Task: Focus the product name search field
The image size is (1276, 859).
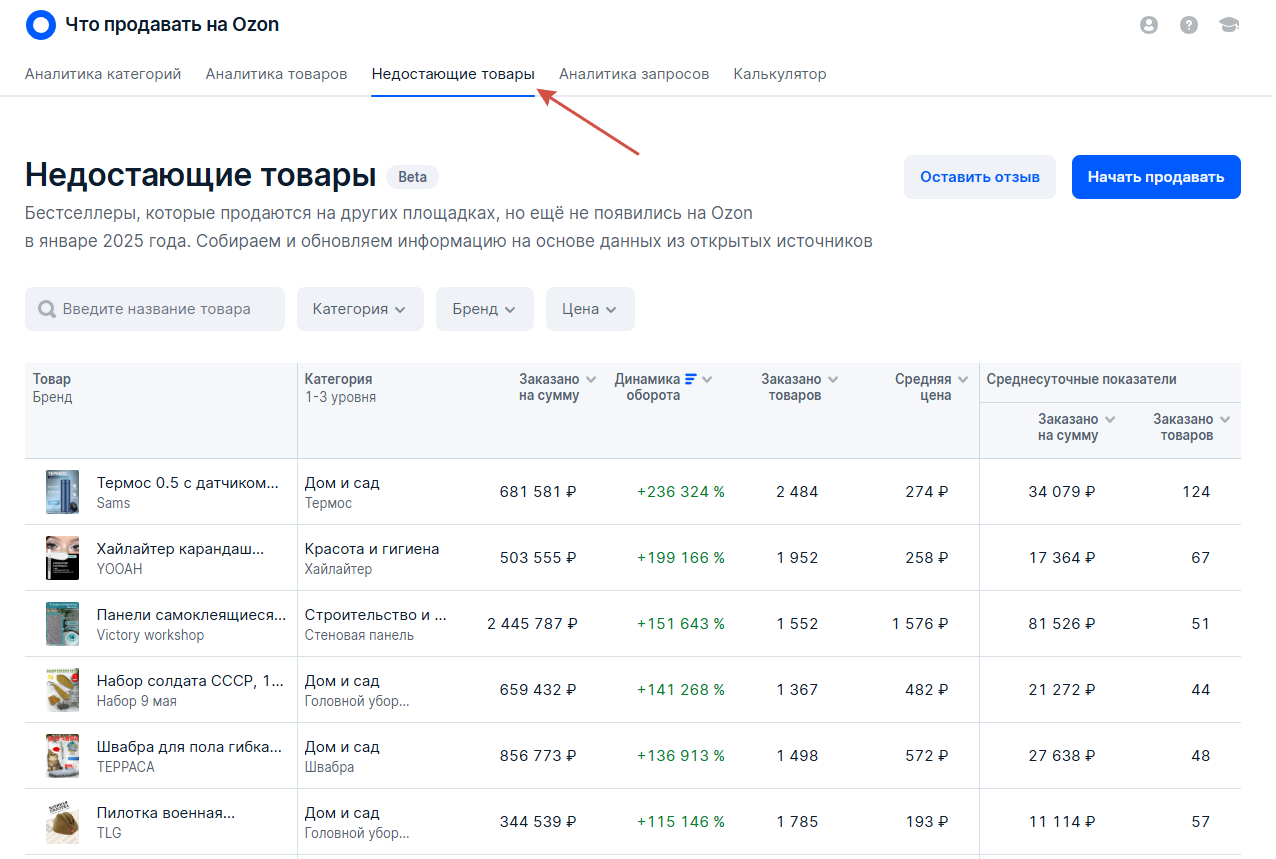Action: click(x=155, y=309)
